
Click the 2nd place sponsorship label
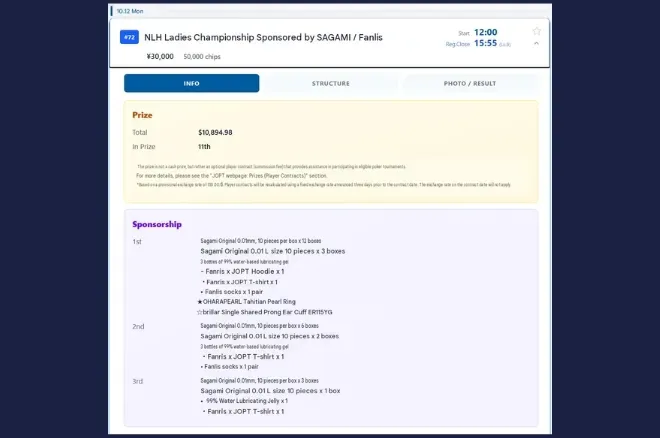138,327
